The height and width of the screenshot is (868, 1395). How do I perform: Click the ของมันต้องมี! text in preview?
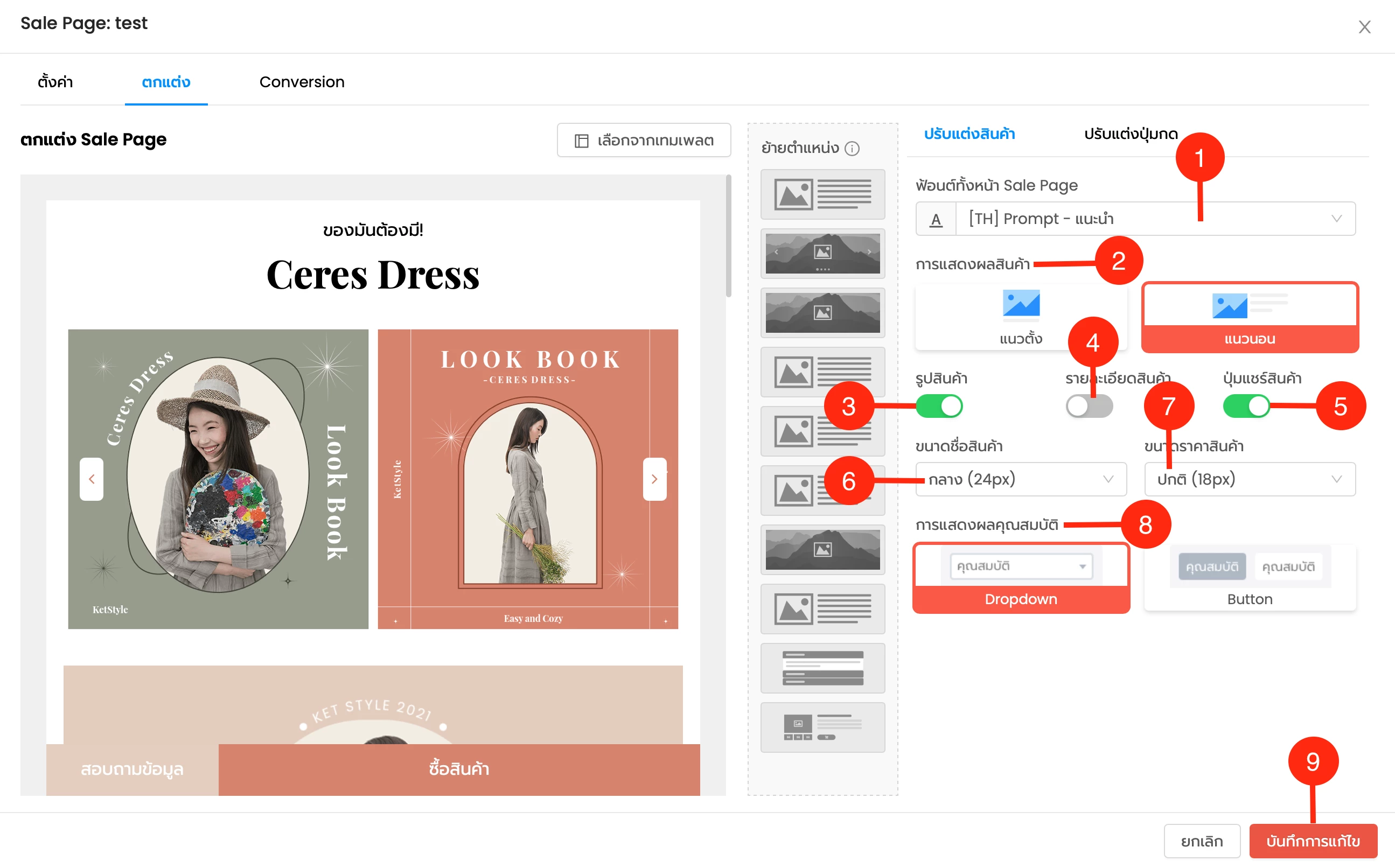point(373,230)
